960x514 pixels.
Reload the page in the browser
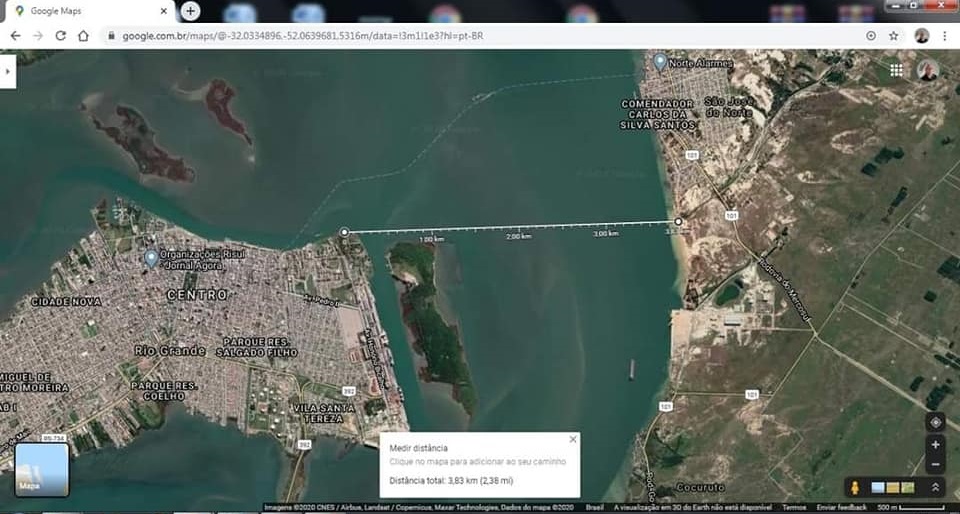60,35
